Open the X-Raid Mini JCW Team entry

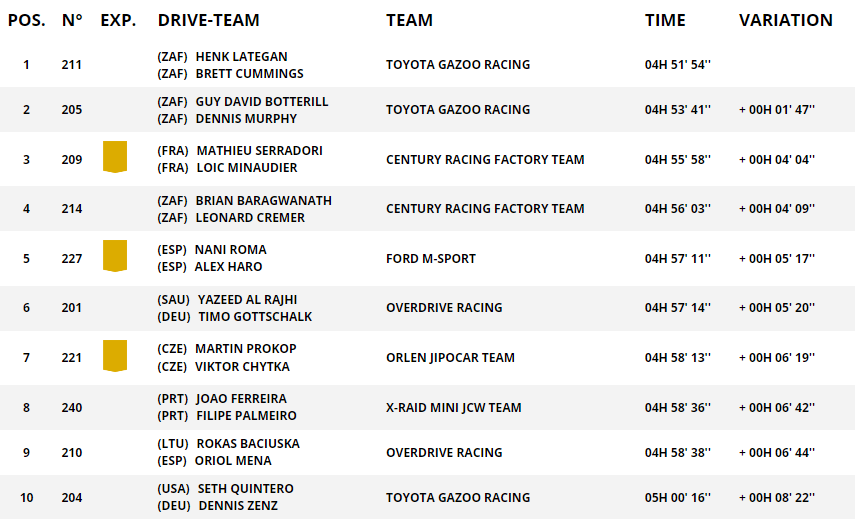pos(453,408)
